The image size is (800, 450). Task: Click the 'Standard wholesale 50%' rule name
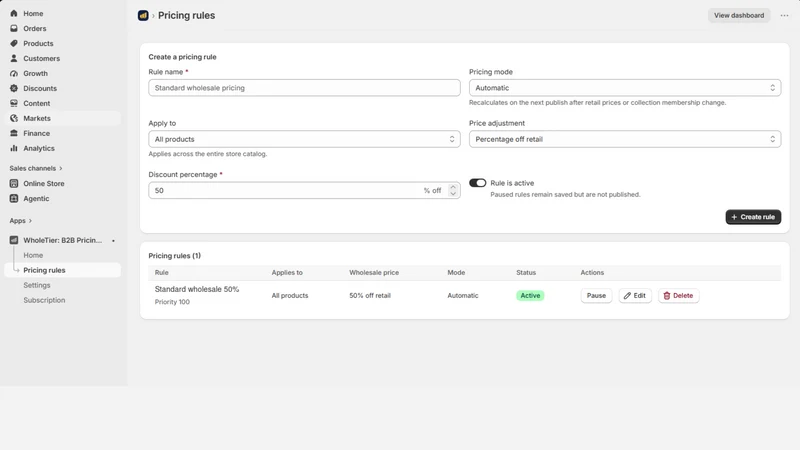tap(197, 289)
